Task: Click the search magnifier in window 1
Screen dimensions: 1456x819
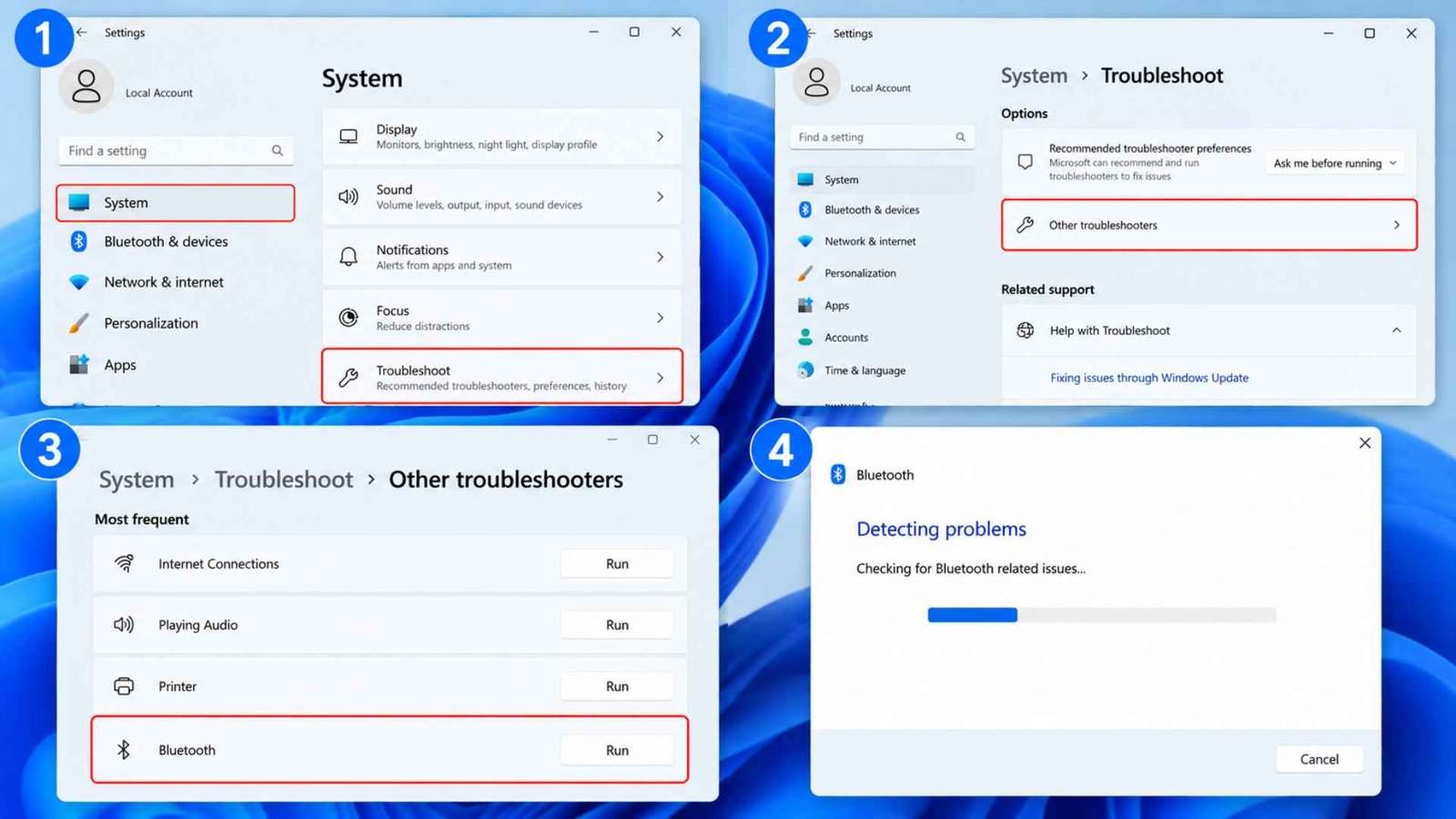Action: point(278,151)
